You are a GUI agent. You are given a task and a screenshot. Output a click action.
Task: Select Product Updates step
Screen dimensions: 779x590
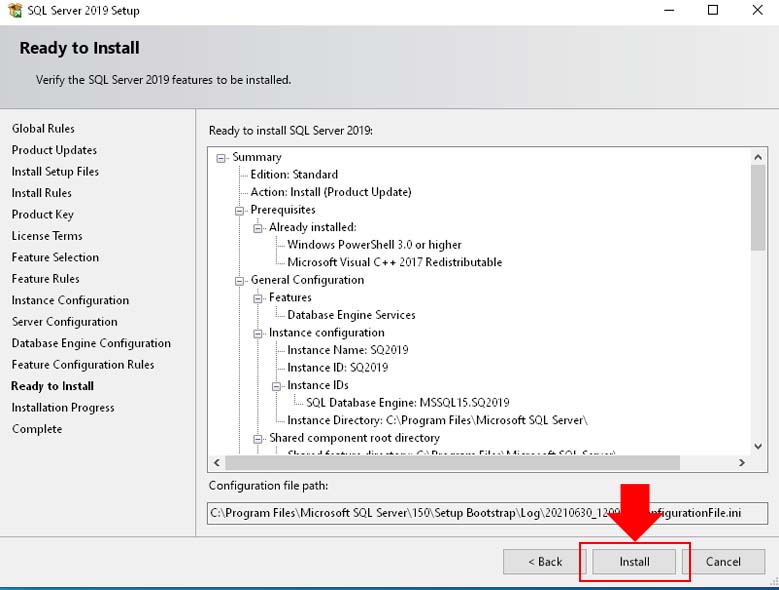(x=54, y=150)
